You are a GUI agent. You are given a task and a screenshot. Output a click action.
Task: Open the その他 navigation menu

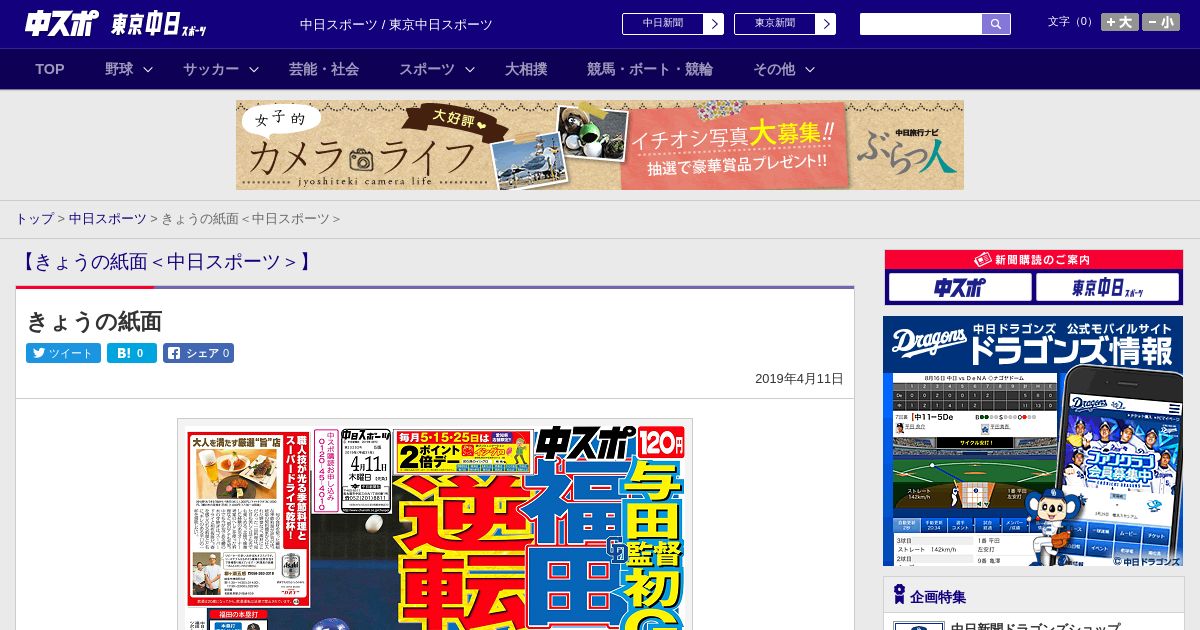(774, 69)
